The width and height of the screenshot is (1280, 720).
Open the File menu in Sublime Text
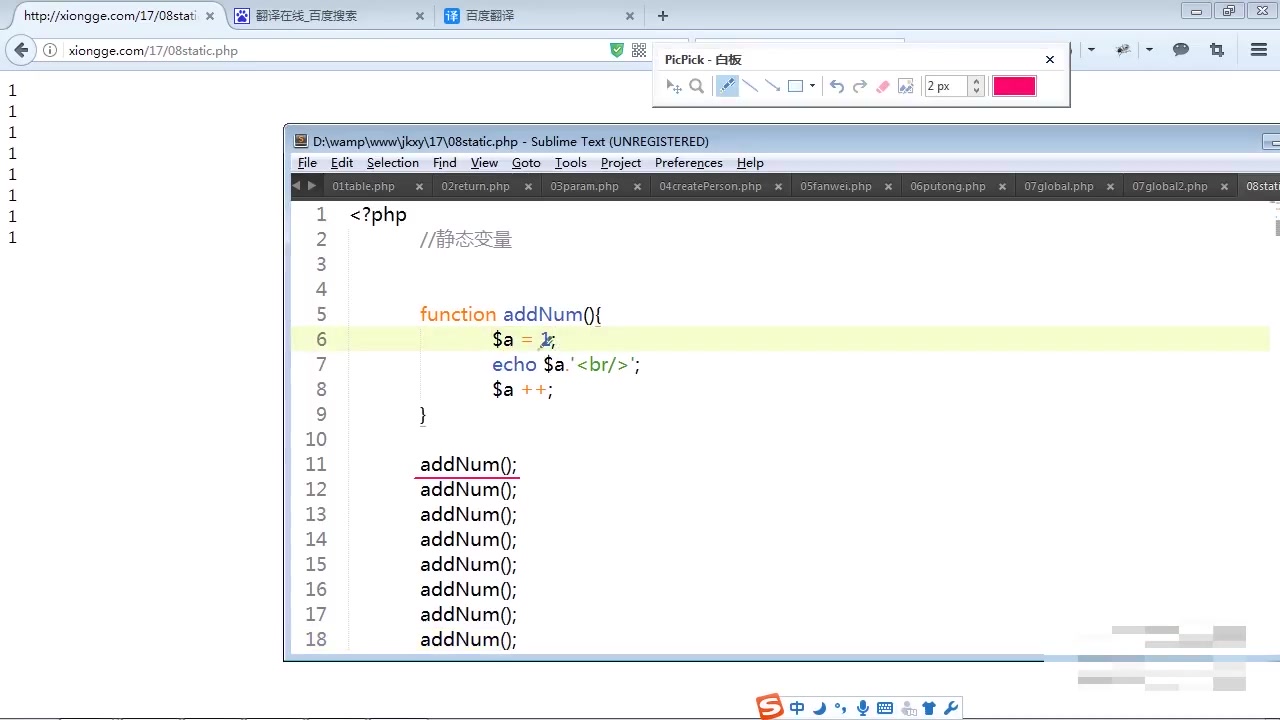tap(307, 163)
